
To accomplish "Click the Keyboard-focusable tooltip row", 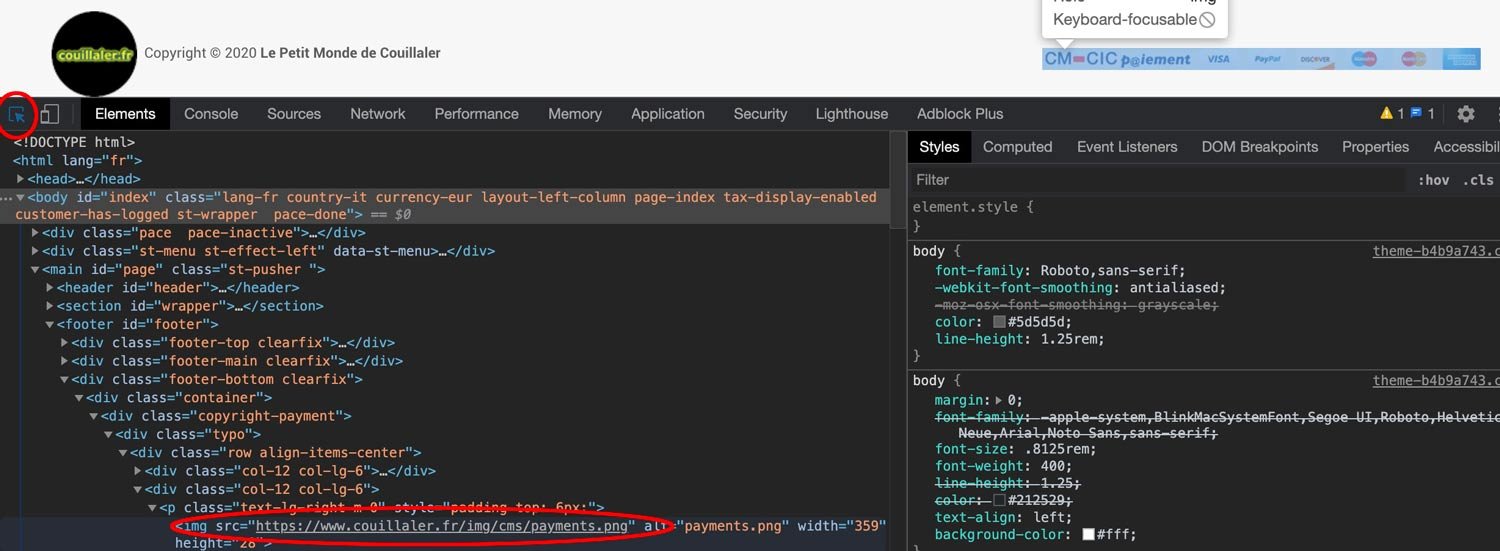I will 1134,20.
